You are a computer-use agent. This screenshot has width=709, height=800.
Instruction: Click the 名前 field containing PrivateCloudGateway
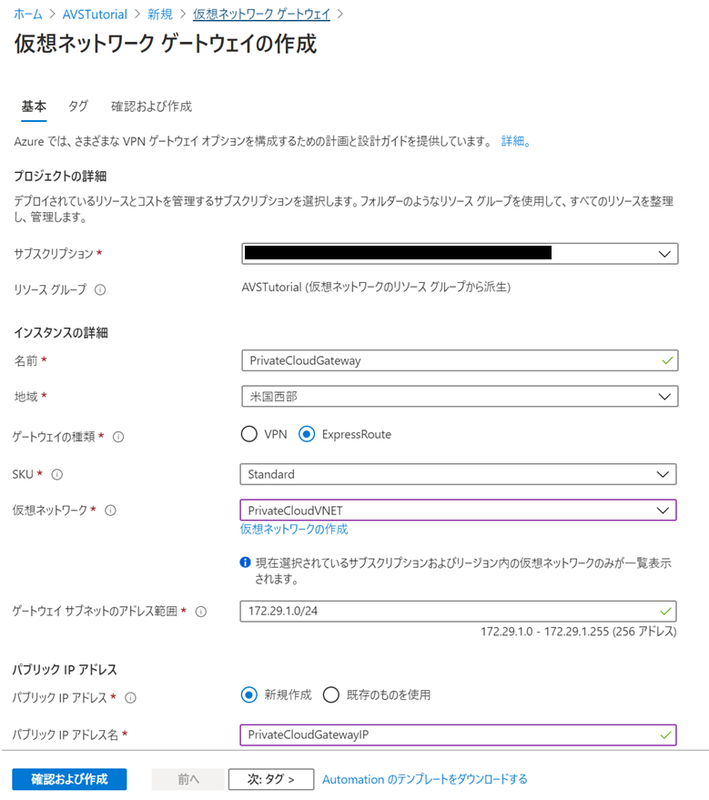[459, 360]
